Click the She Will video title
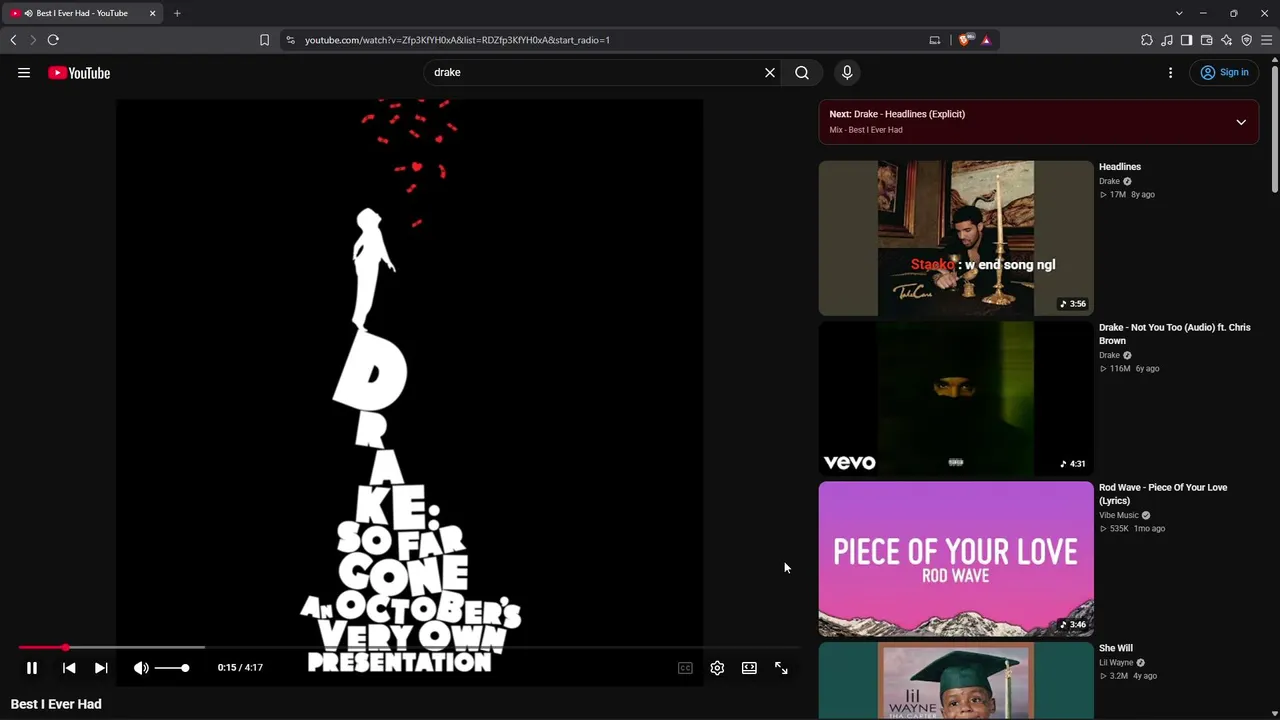 coord(1116,648)
